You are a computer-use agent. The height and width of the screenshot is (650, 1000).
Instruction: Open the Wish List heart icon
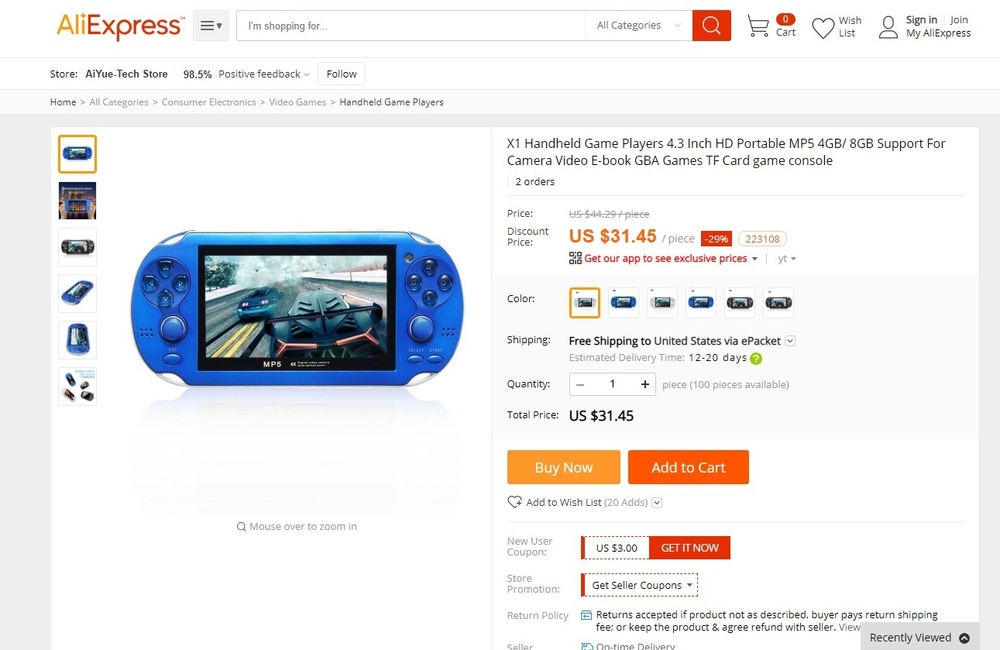click(x=823, y=27)
